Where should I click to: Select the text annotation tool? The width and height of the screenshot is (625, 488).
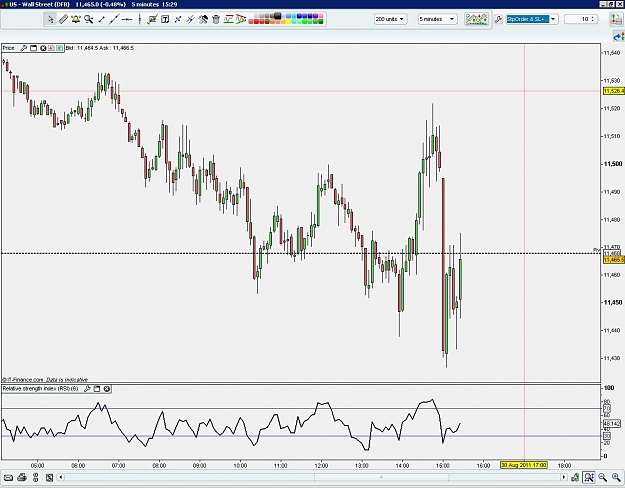[165, 19]
